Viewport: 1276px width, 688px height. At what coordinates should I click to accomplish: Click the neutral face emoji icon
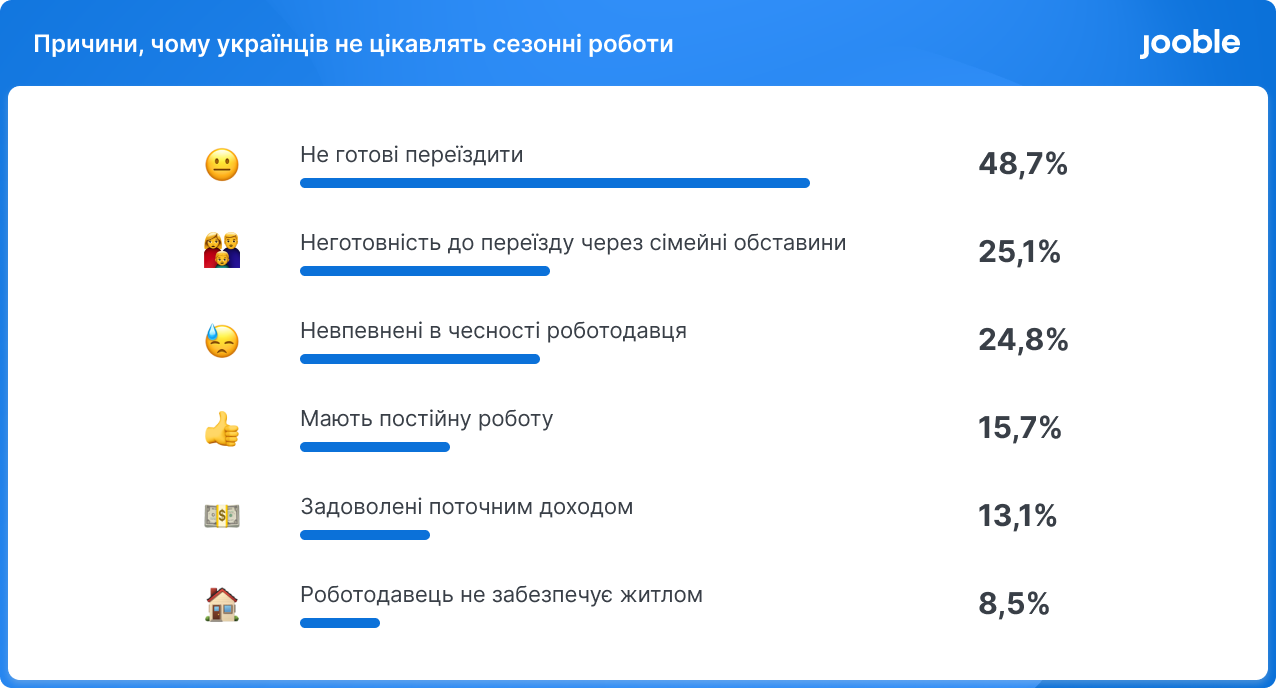(x=222, y=165)
